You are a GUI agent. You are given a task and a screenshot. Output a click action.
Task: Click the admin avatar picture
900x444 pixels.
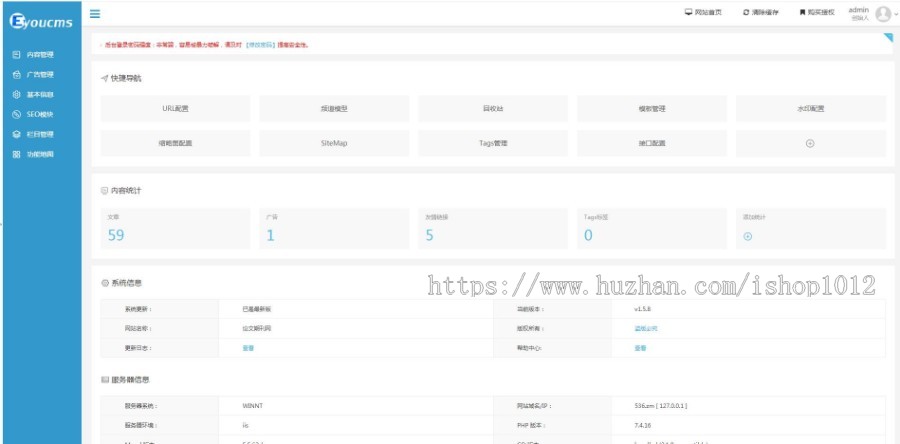pos(883,14)
